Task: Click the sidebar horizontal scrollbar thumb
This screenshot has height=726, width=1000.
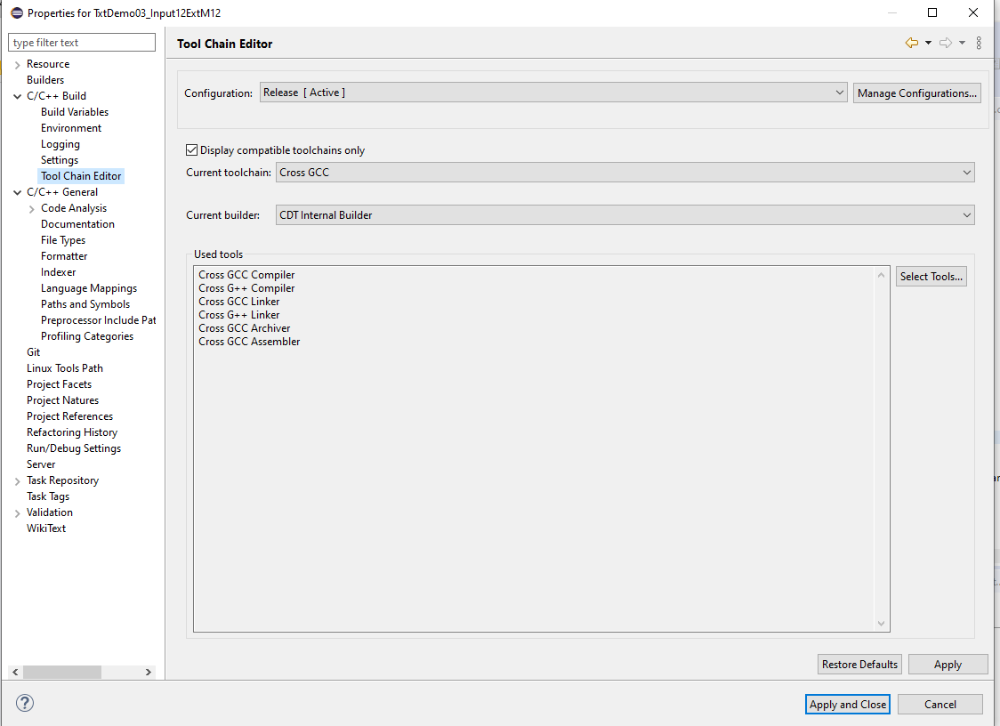Action: (62, 672)
